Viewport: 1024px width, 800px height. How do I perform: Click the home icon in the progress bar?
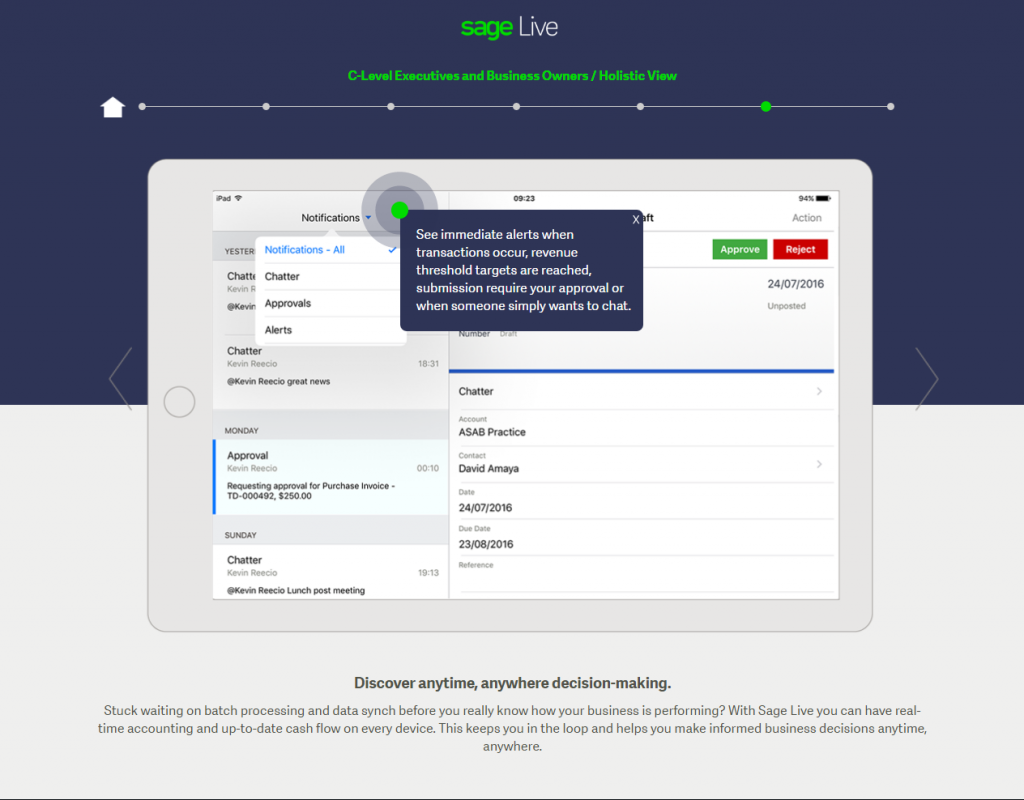click(x=112, y=107)
